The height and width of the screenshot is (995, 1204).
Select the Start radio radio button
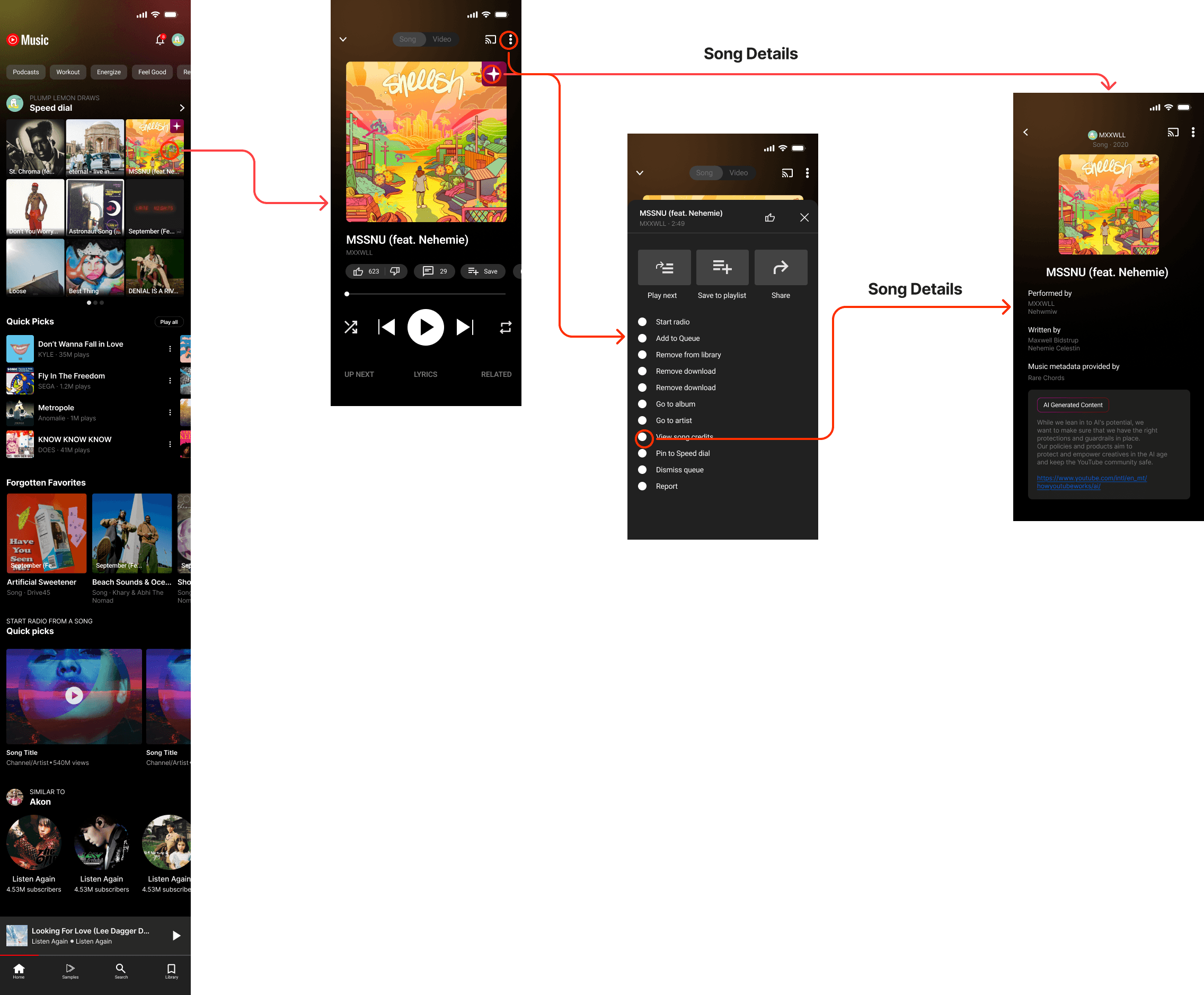(642, 322)
